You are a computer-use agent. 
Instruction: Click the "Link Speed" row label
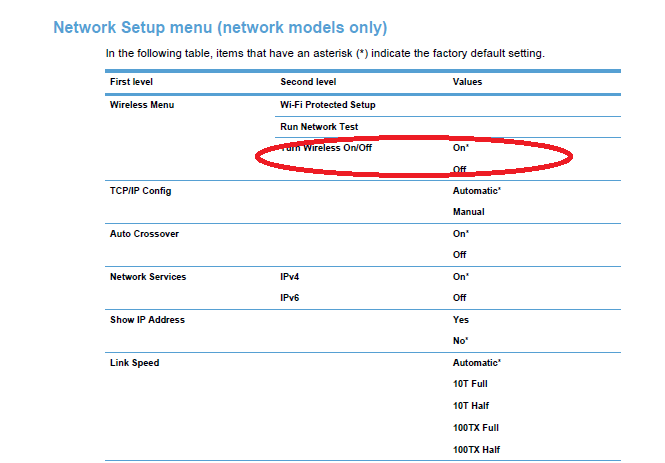tap(134, 363)
